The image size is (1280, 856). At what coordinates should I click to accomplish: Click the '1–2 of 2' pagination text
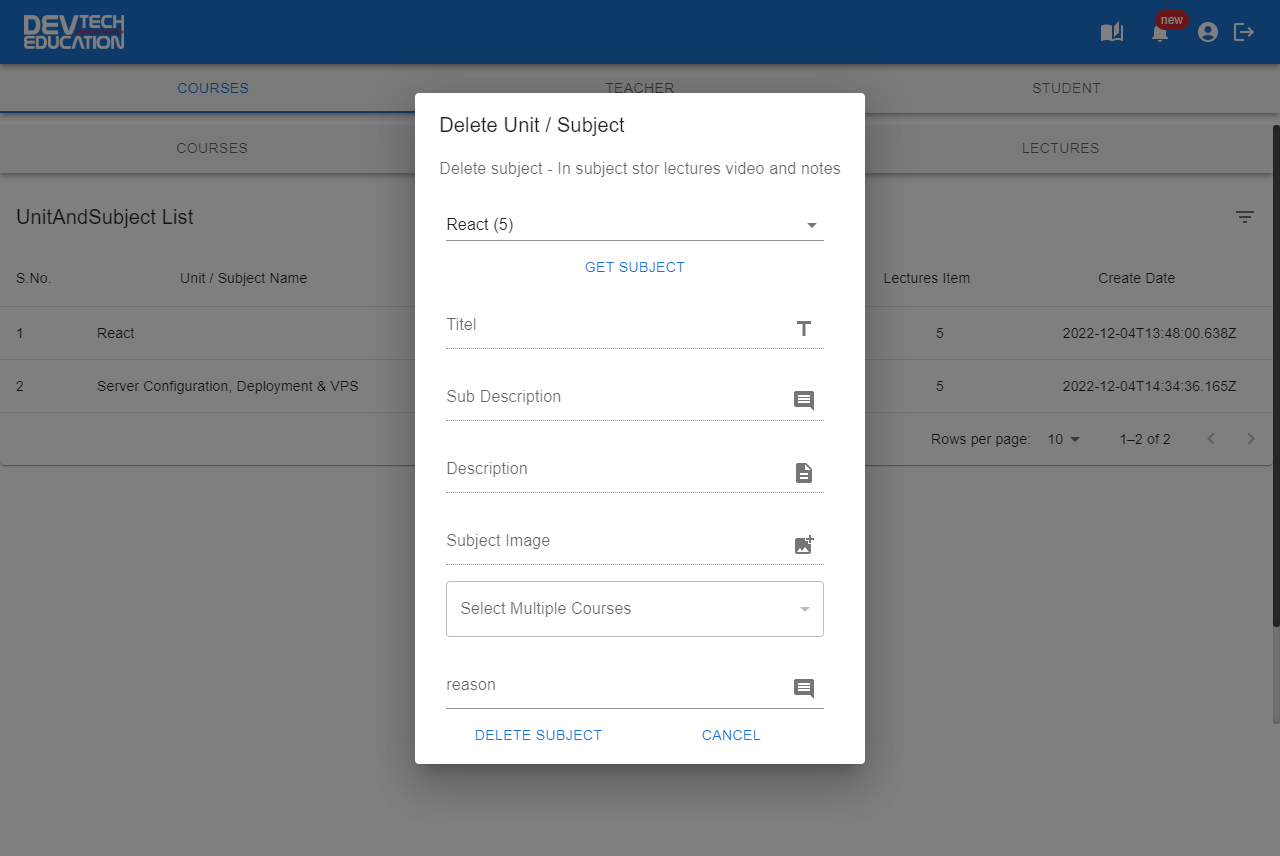point(1145,439)
